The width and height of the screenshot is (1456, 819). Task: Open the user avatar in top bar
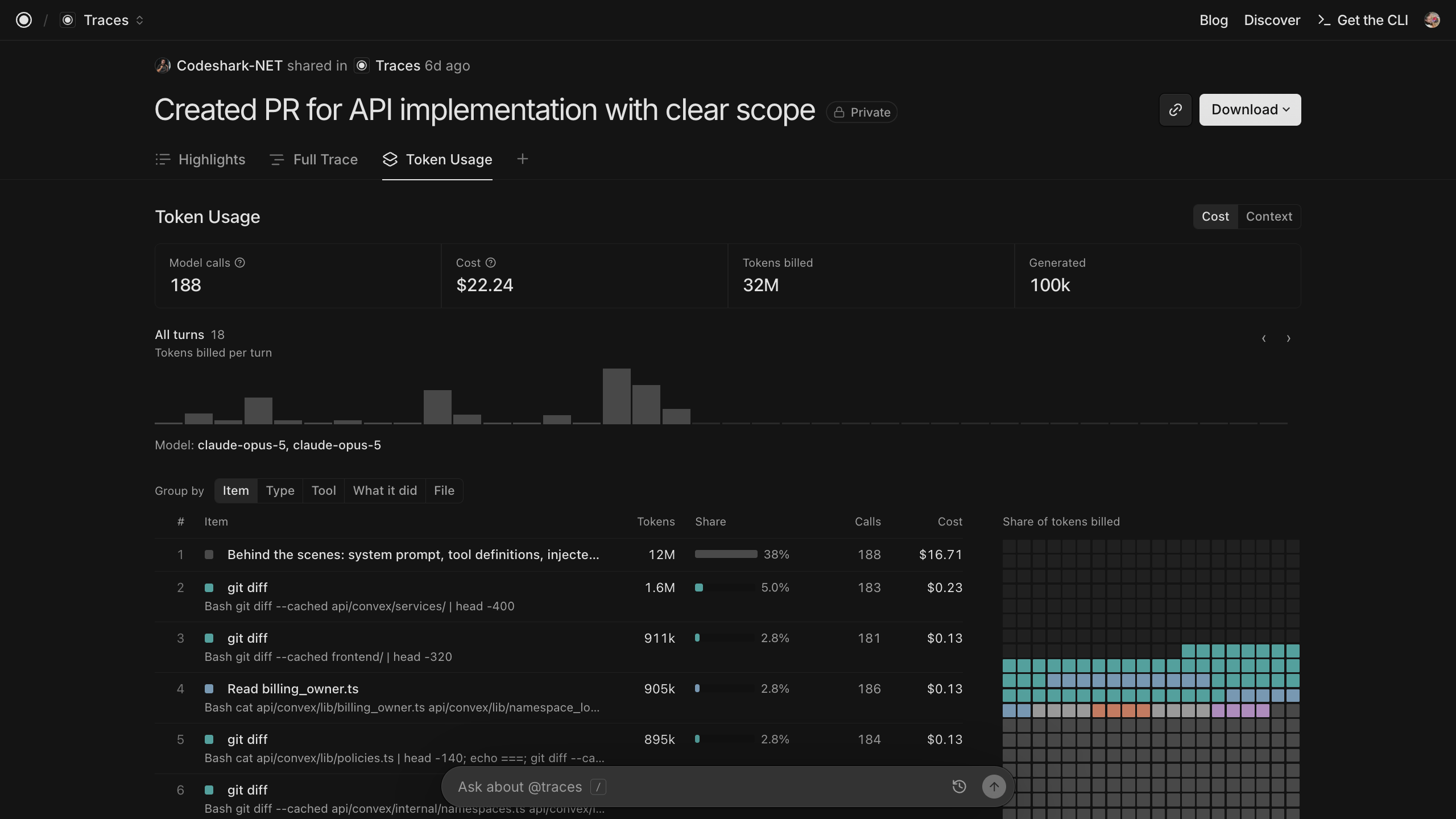pos(1432,20)
